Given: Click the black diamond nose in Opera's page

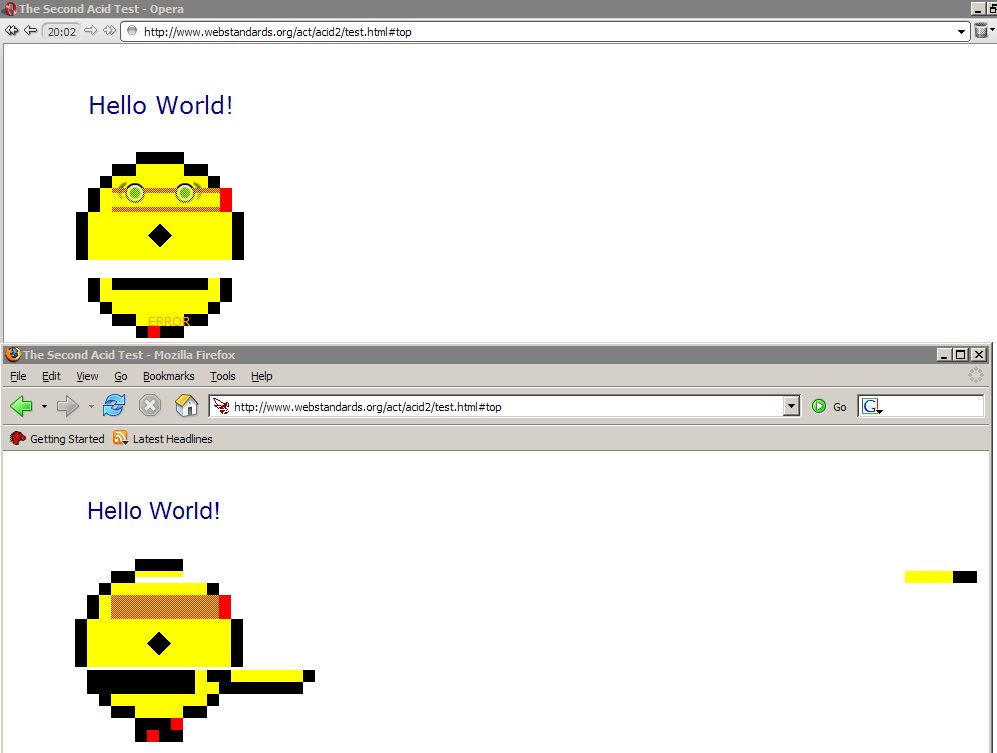Looking at the screenshot, I should pyautogui.click(x=160, y=236).
